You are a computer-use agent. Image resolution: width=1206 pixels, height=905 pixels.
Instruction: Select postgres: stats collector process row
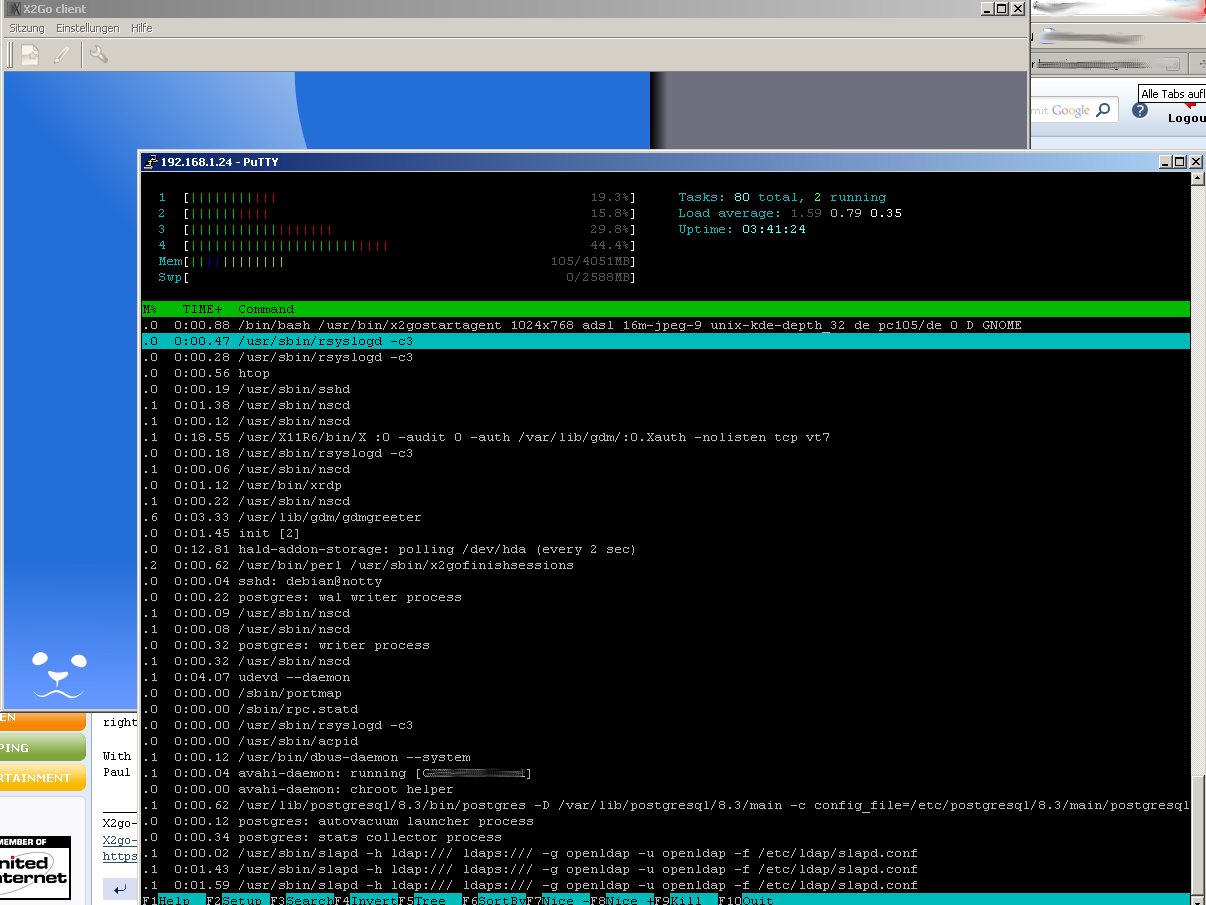pos(666,837)
